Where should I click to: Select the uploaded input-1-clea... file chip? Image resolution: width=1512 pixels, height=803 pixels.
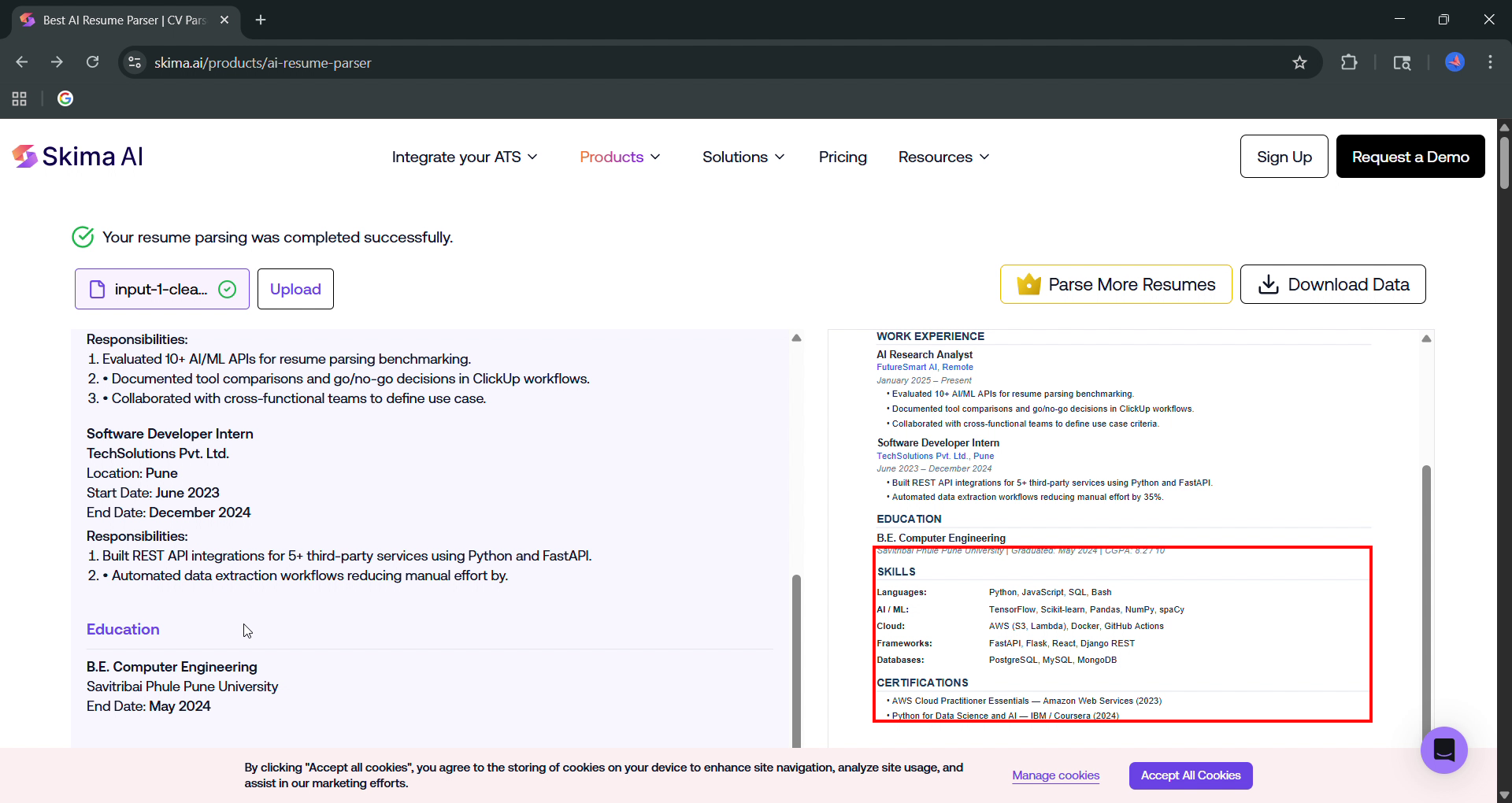[162, 289]
